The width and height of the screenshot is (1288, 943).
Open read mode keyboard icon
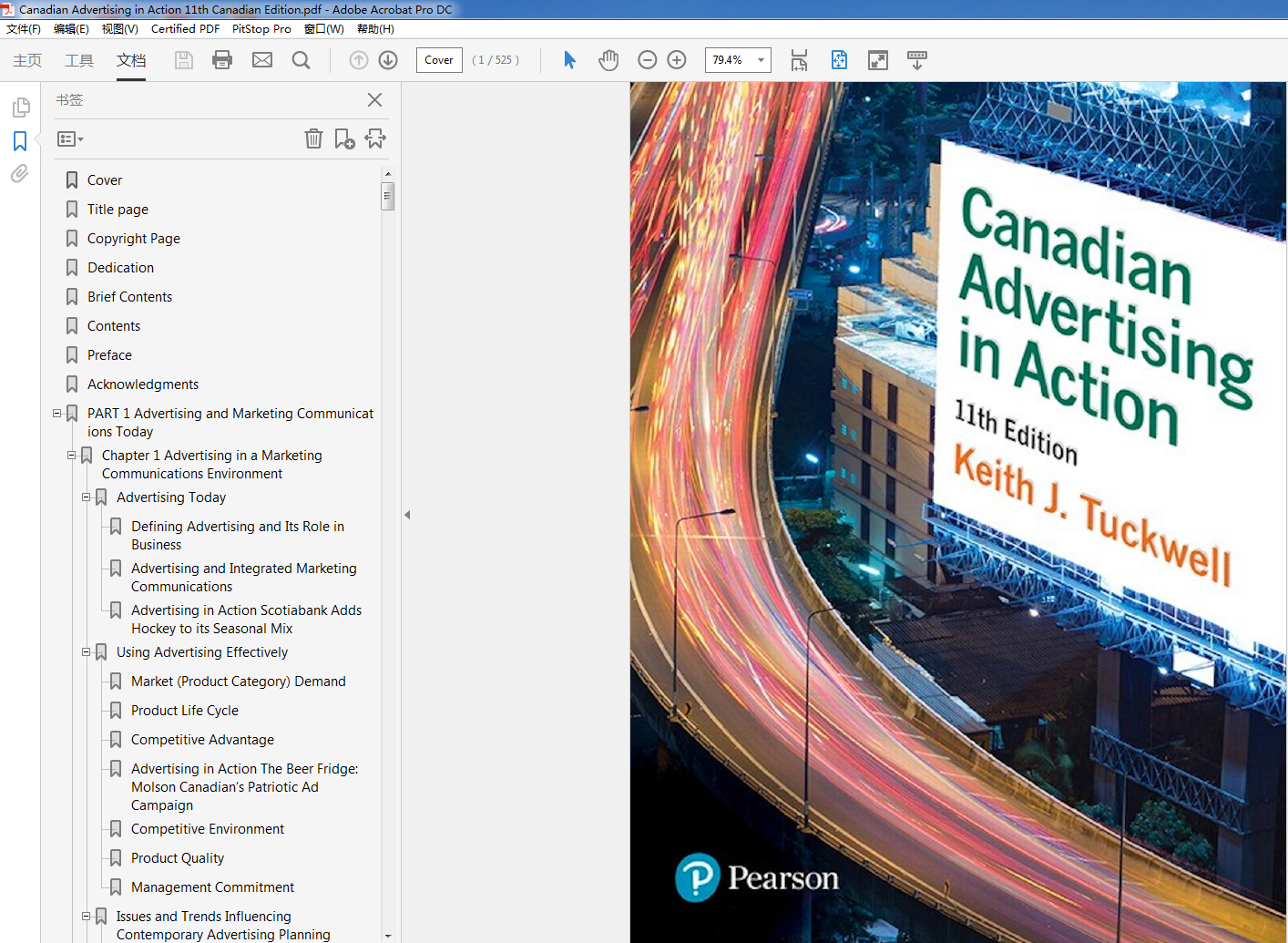coord(917,60)
